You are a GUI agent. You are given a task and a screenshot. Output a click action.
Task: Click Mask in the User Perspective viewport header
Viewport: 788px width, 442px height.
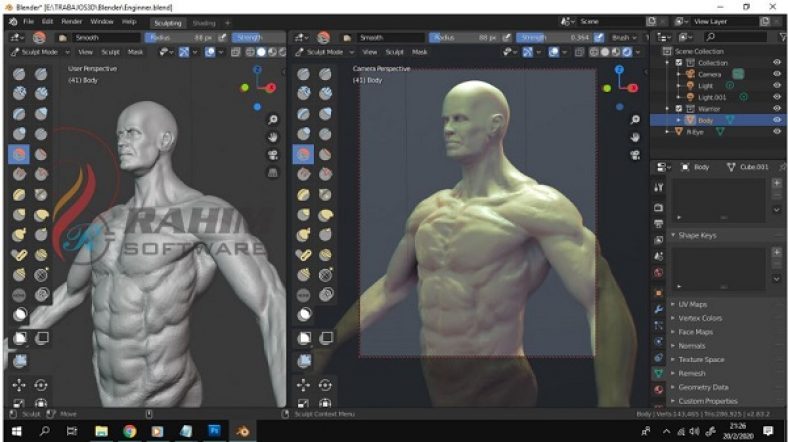[x=137, y=51]
